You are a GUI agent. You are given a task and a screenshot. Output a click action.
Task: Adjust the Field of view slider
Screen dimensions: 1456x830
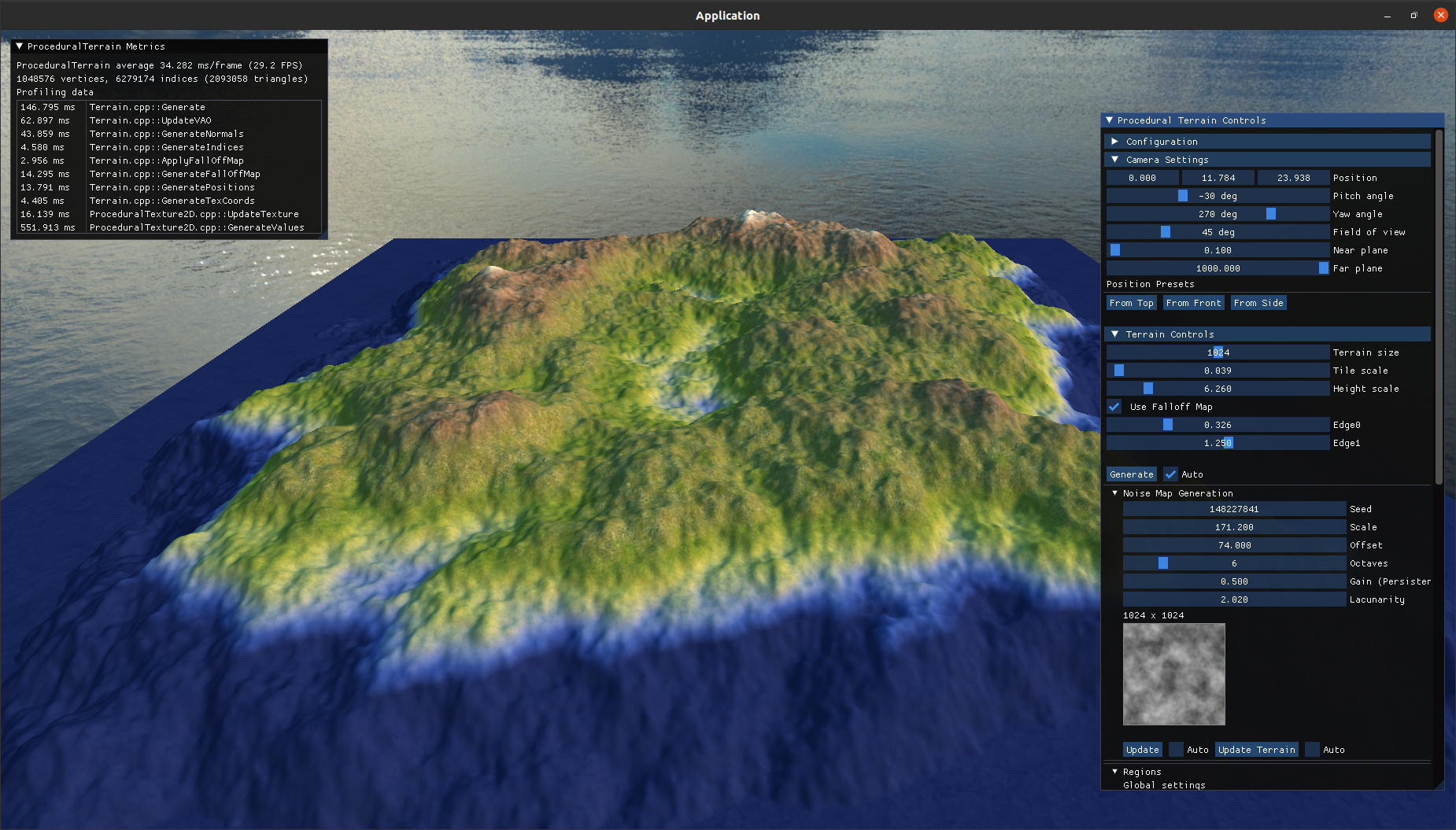click(x=1218, y=232)
